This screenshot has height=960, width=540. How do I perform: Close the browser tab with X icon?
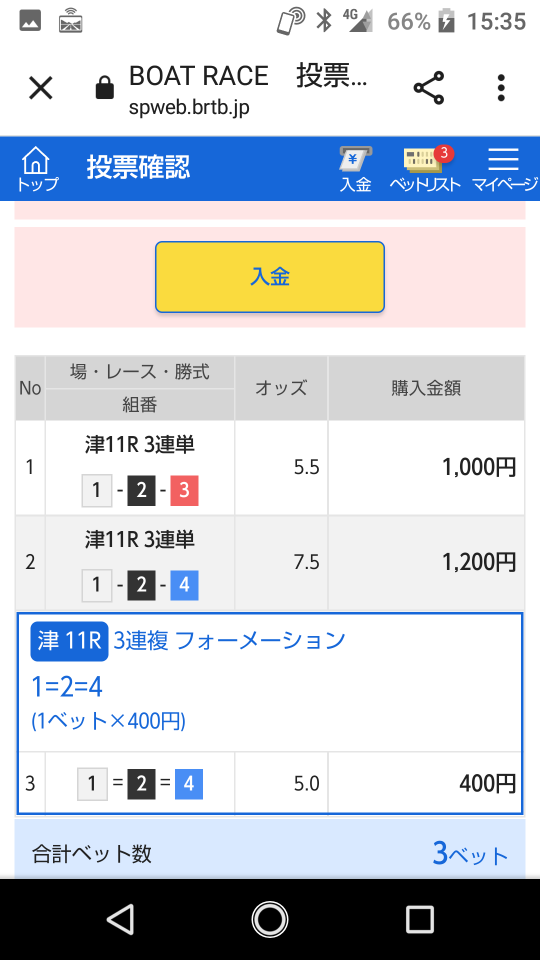point(41,89)
